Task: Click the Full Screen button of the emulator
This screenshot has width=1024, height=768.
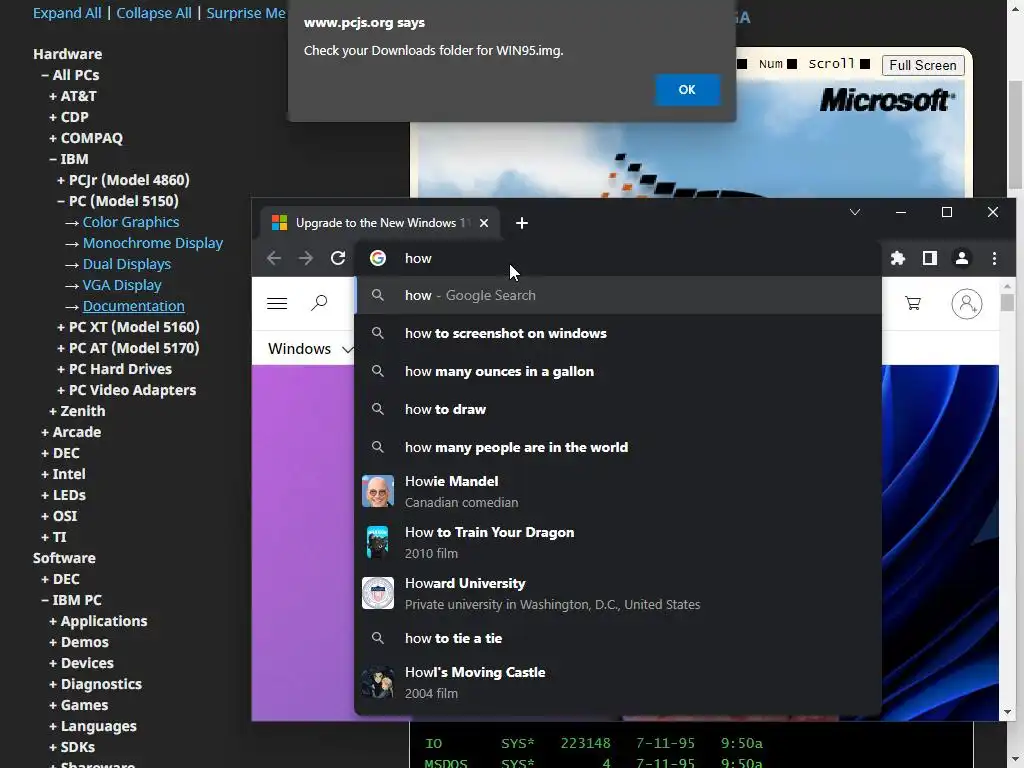Action: (x=922, y=65)
